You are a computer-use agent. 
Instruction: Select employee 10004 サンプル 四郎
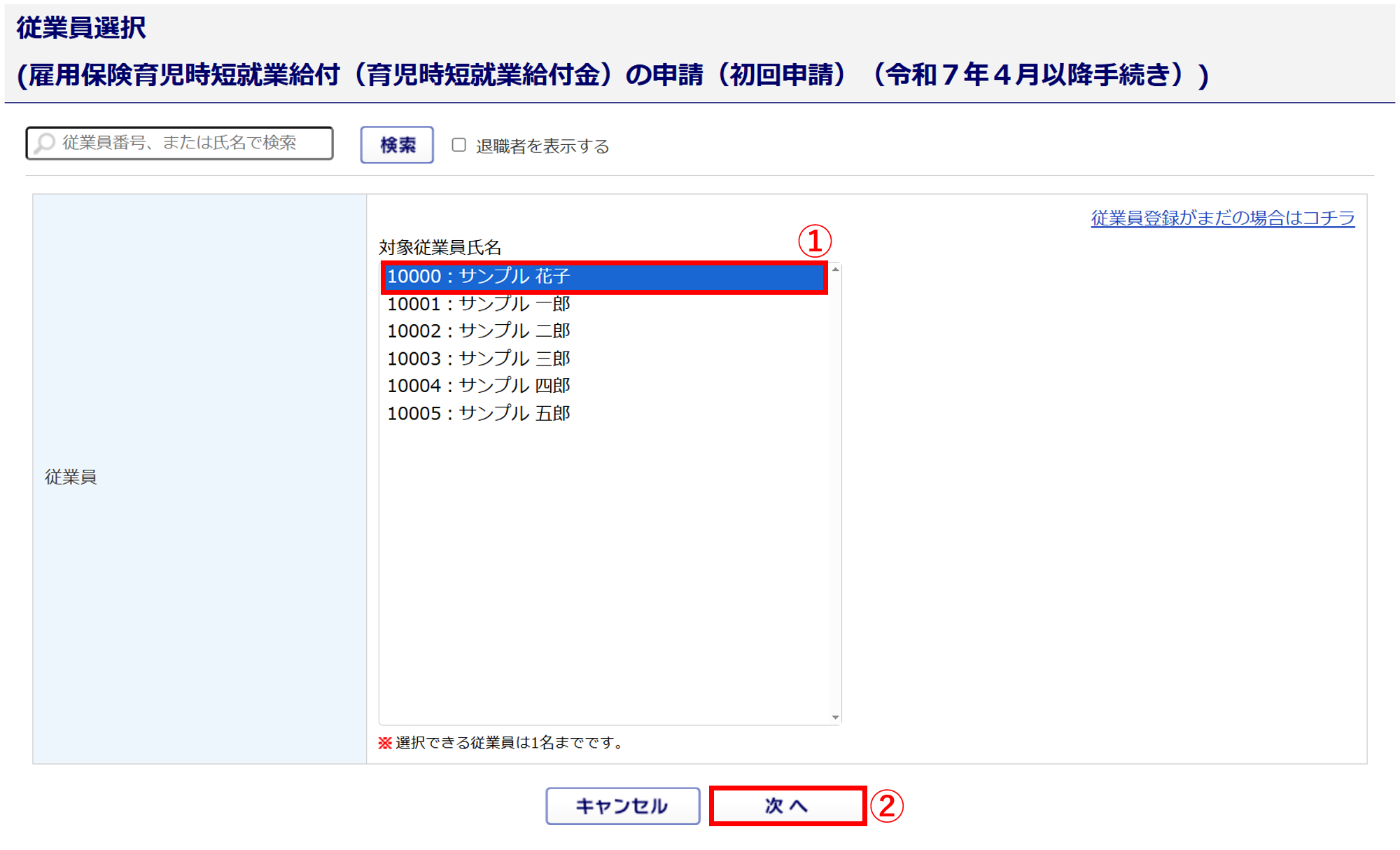479,386
